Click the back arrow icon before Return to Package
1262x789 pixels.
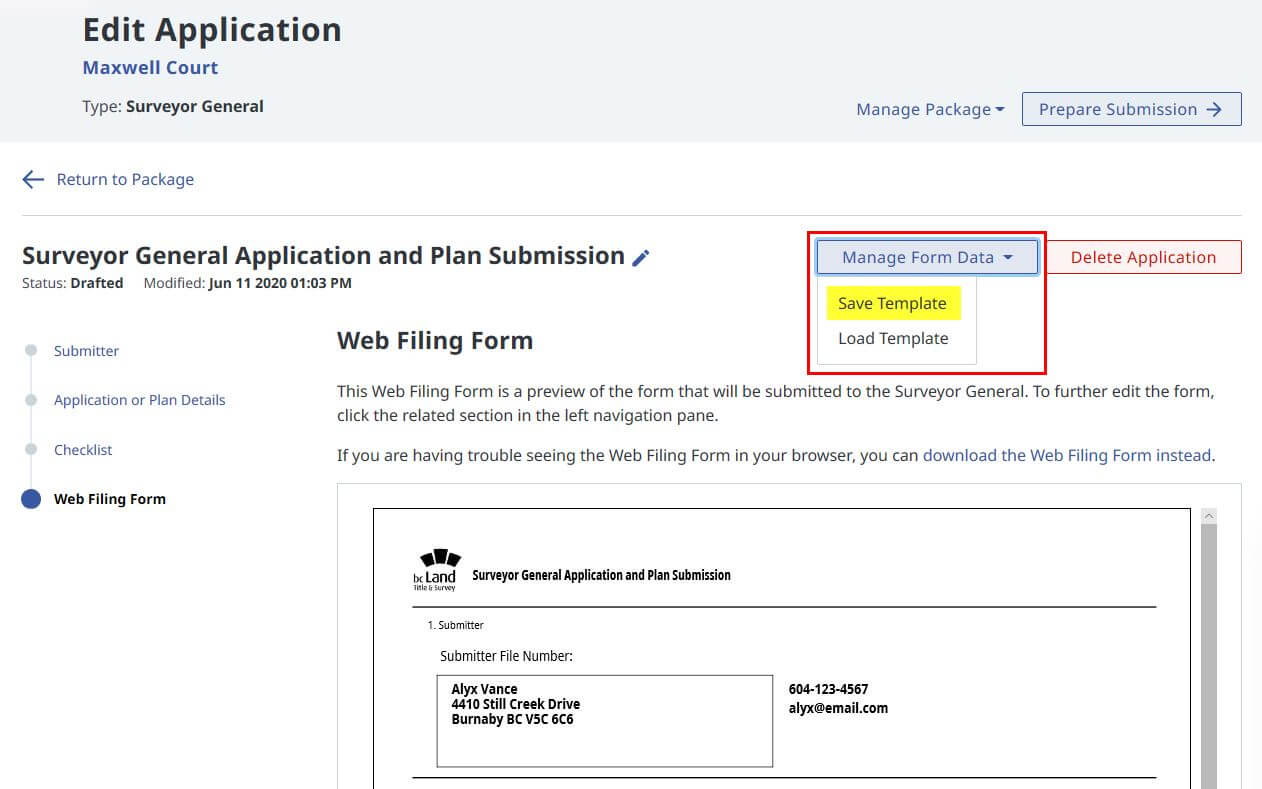[x=33, y=180]
